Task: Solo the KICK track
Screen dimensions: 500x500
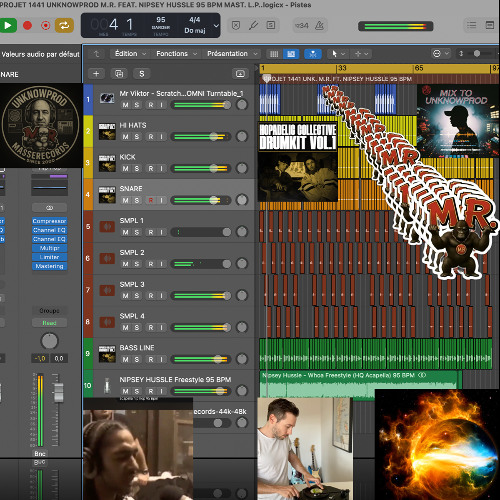Action: (x=137, y=168)
